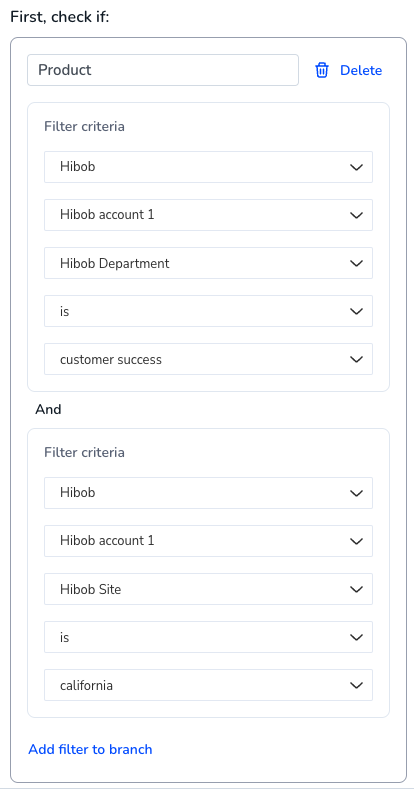This screenshot has height=791, width=414.
Task: Expand the Hibob Site field selector
Action: 208,589
